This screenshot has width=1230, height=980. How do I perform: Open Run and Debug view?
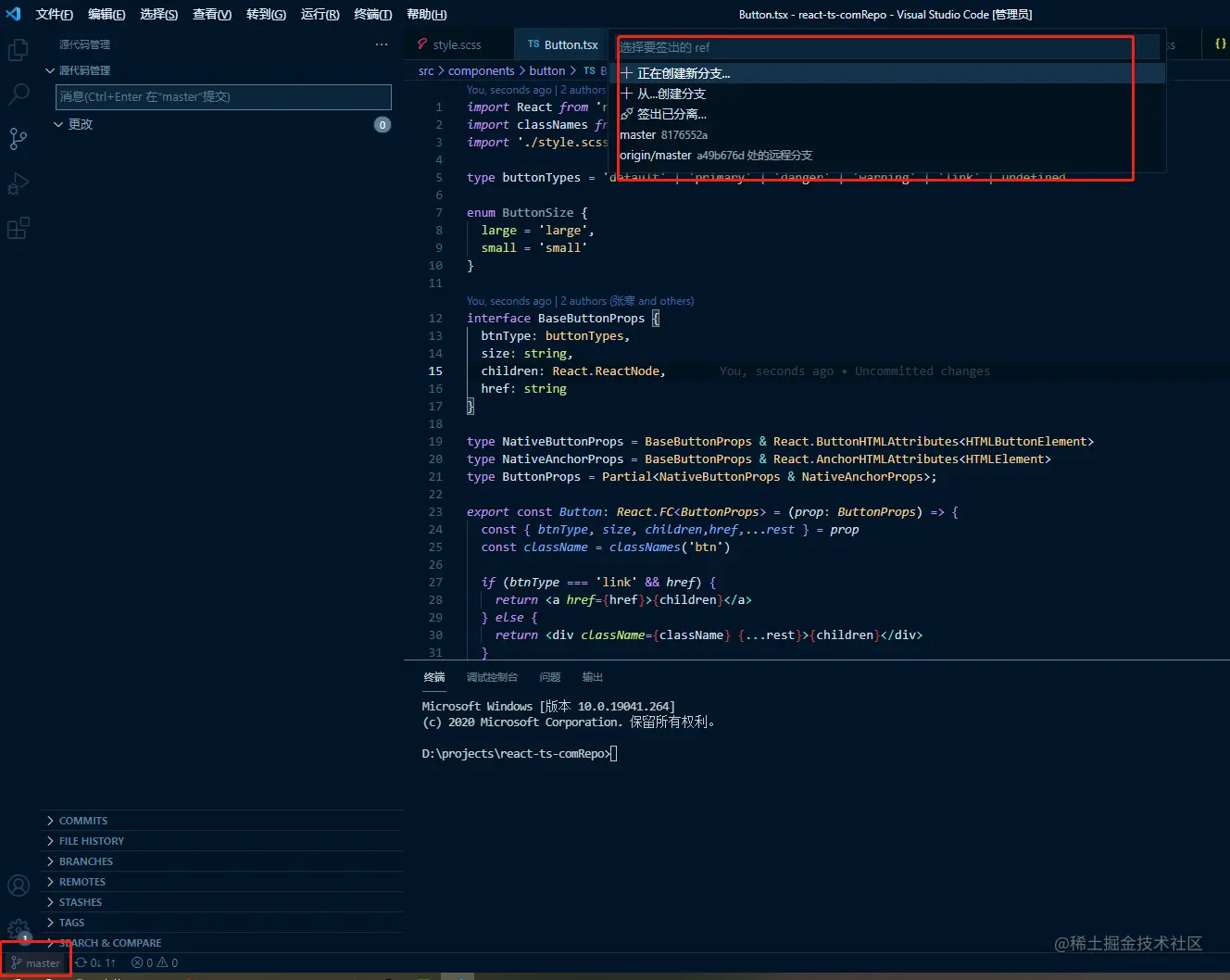point(19,183)
